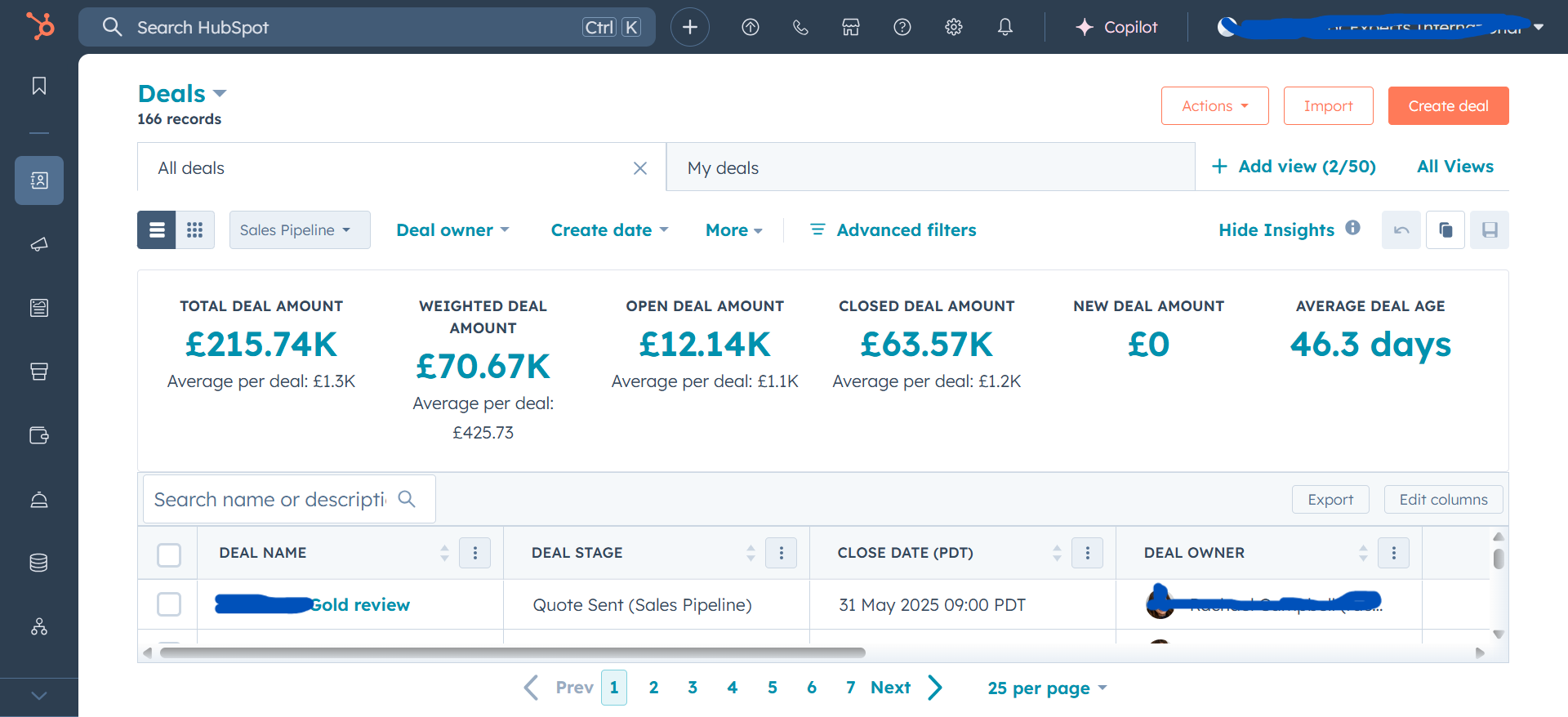1568x717 pixels.
Task: Open the Marketing megaphone sidebar icon
Action: (39, 244)
